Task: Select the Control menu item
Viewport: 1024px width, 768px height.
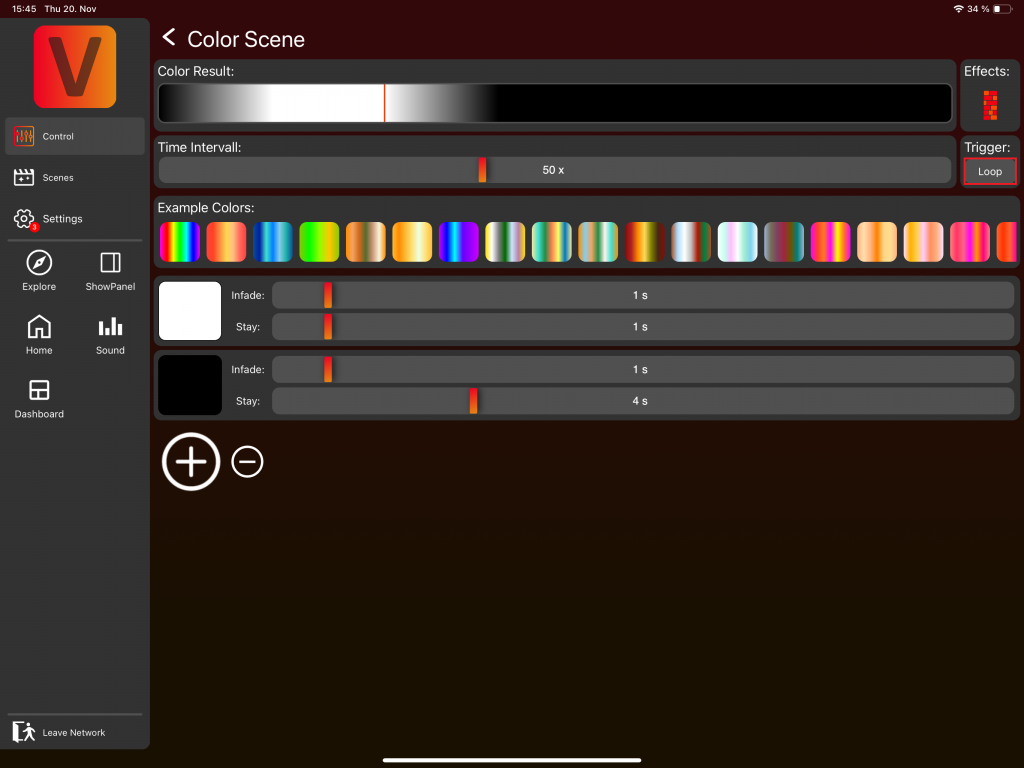Action: 75,136
